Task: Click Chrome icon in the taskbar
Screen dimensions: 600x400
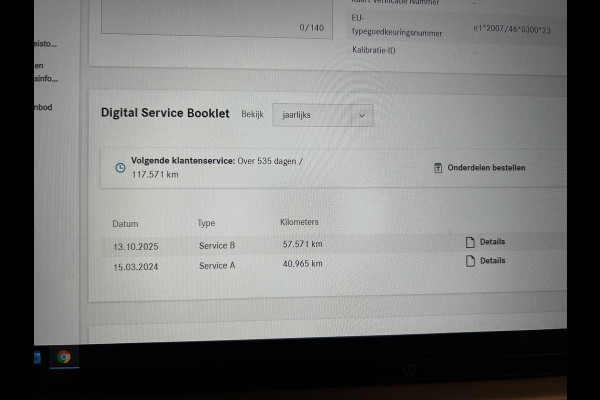Action: 64,357
